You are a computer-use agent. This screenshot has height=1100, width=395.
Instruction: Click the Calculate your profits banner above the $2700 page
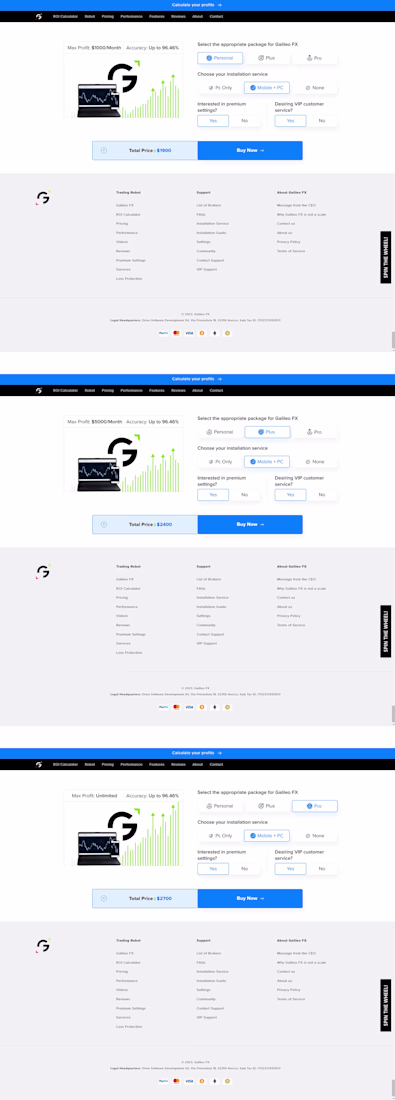coord(197,753)
